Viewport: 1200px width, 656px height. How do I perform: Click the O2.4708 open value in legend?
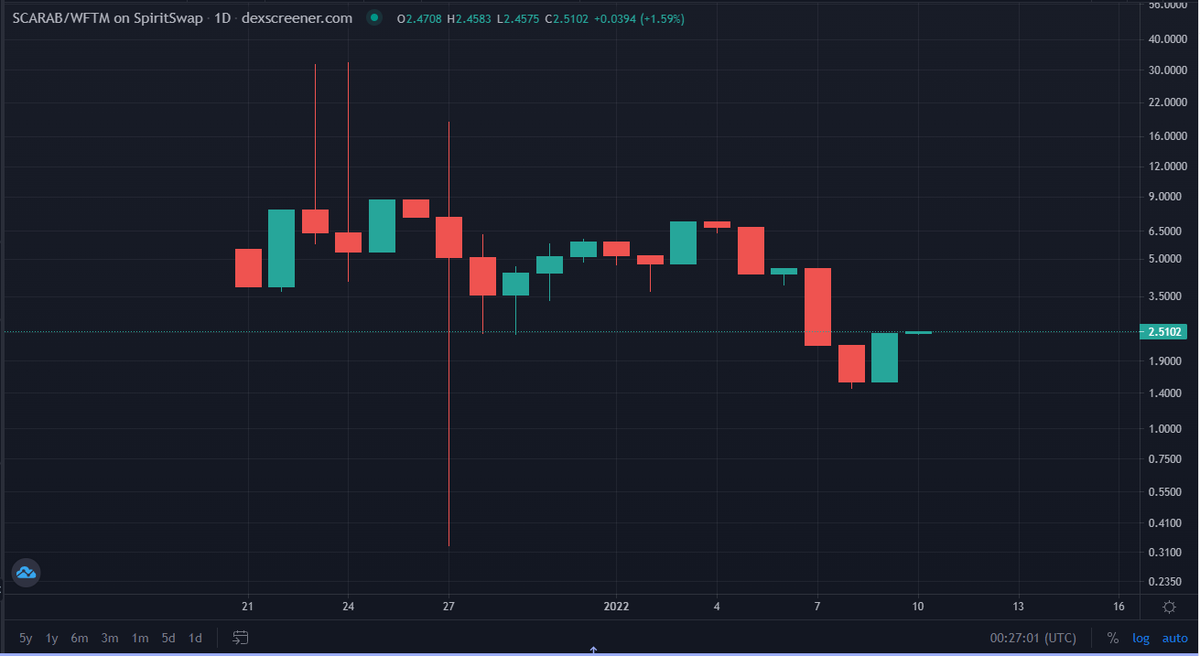click(421, 19)
